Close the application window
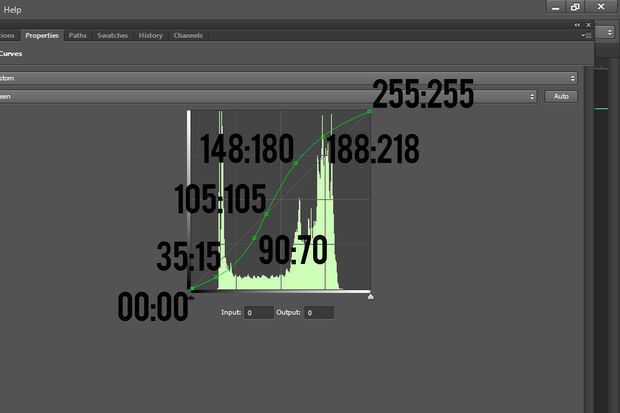This screenshot has width=620, height=413. pyautogui.click(x=601, y=7)
